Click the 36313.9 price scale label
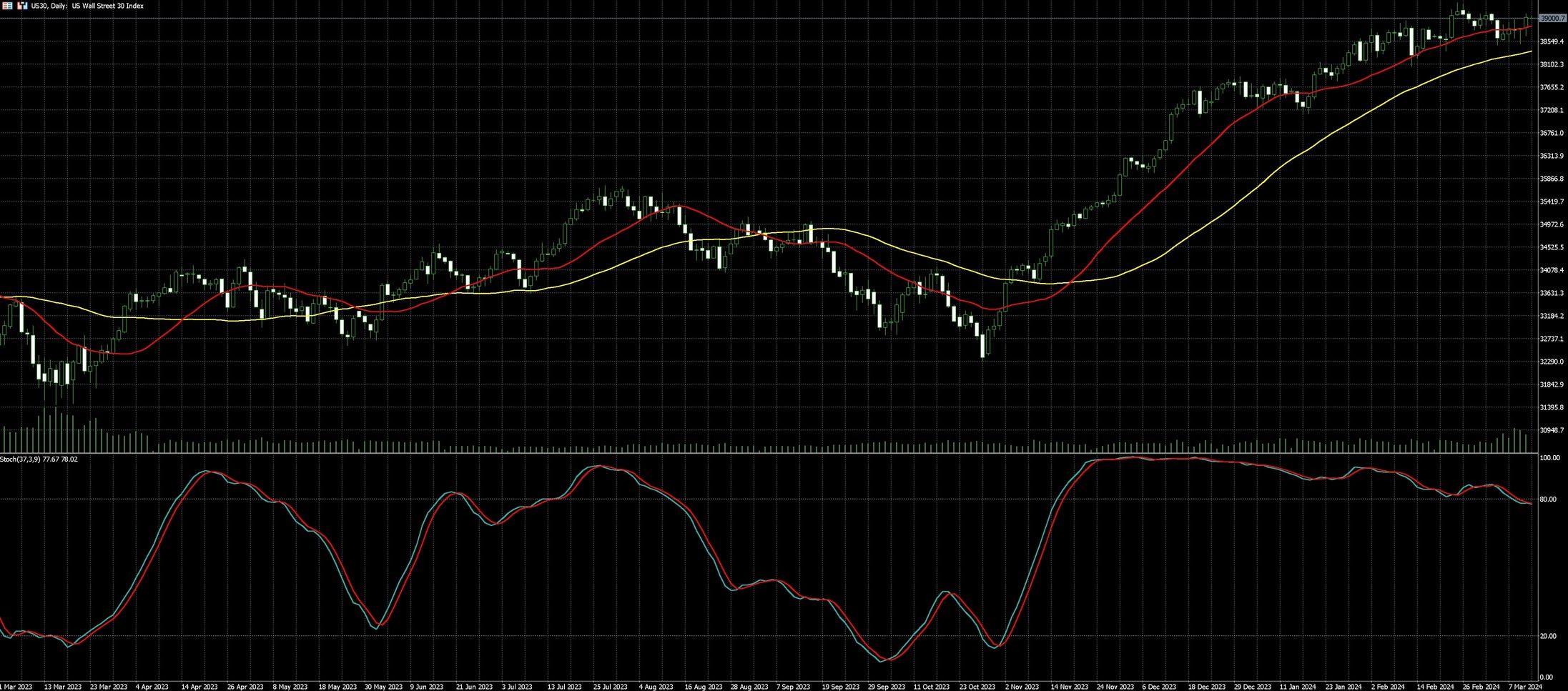This screenshot has height=691, width=1568. point(1552,156)
